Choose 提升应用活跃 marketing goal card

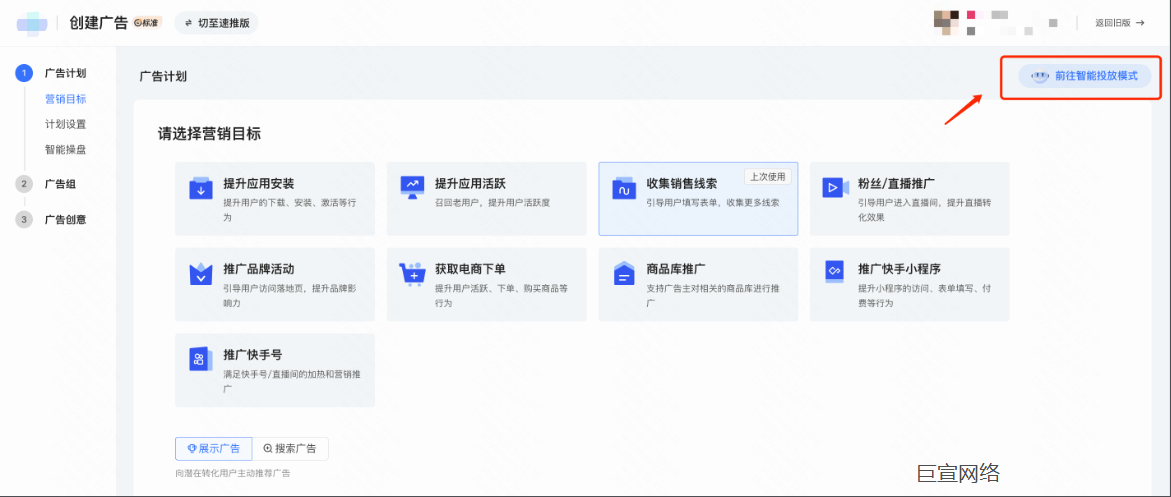pos(486,199)
